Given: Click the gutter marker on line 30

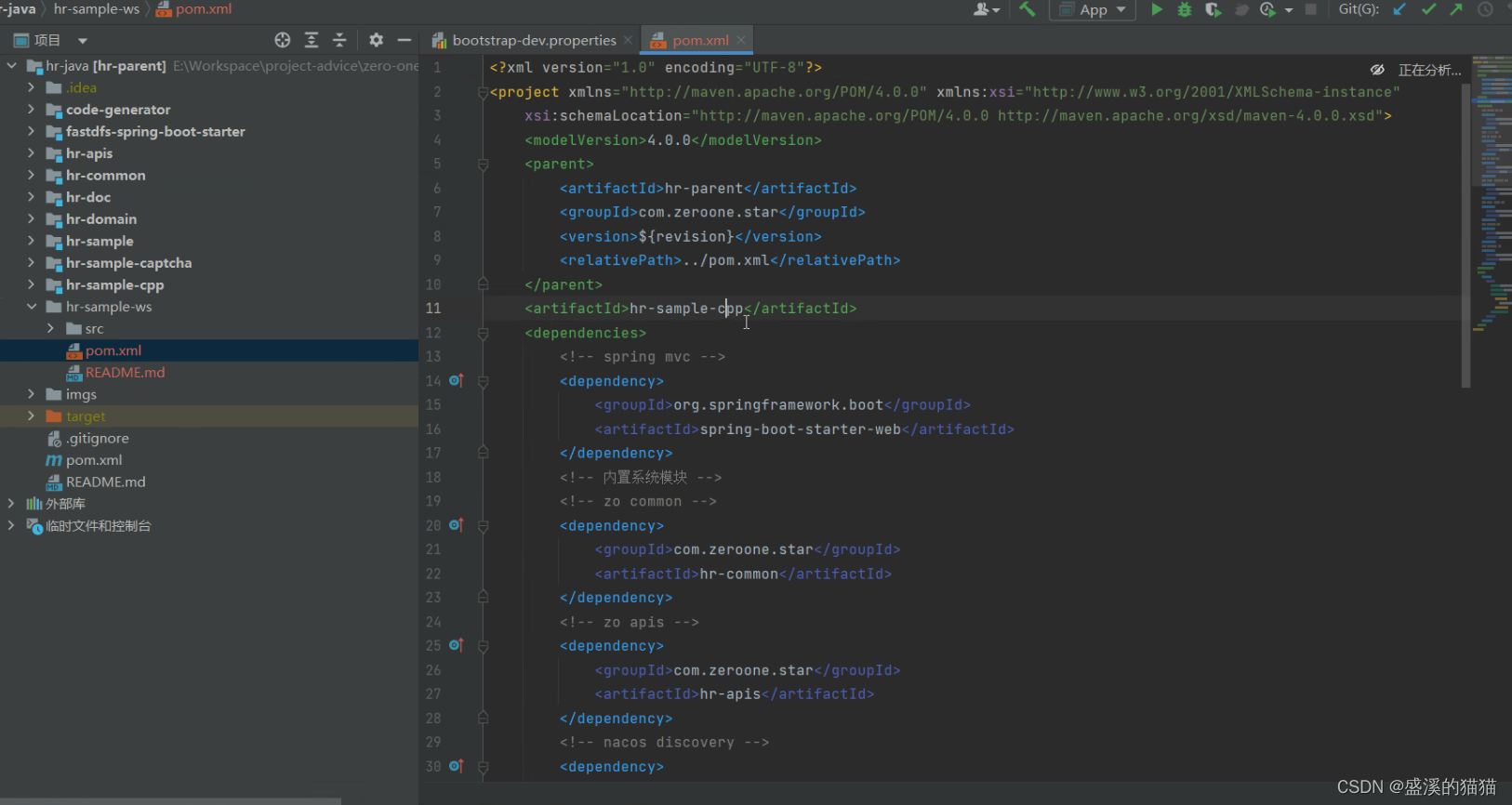Looking at the screenshot, I should 456,766.
